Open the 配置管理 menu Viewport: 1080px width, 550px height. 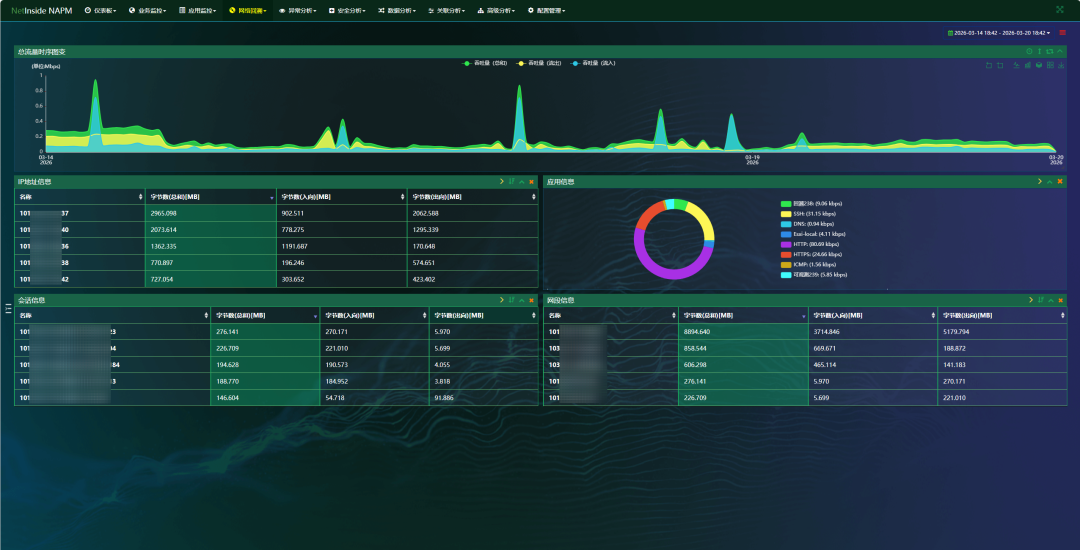pyautogui.click(x=546, y=10)
